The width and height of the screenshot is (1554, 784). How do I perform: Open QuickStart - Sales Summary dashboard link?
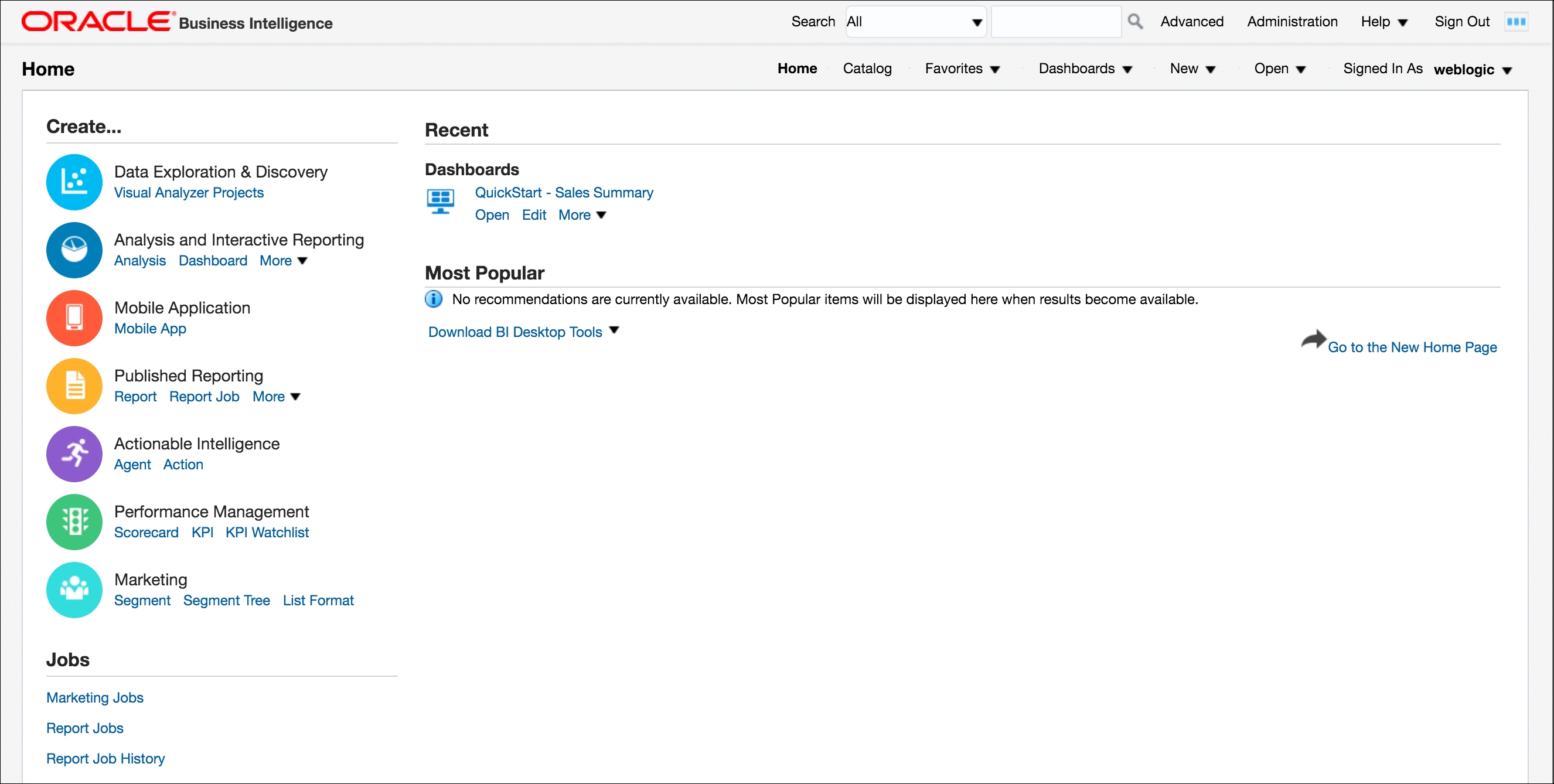pos(564,192)
